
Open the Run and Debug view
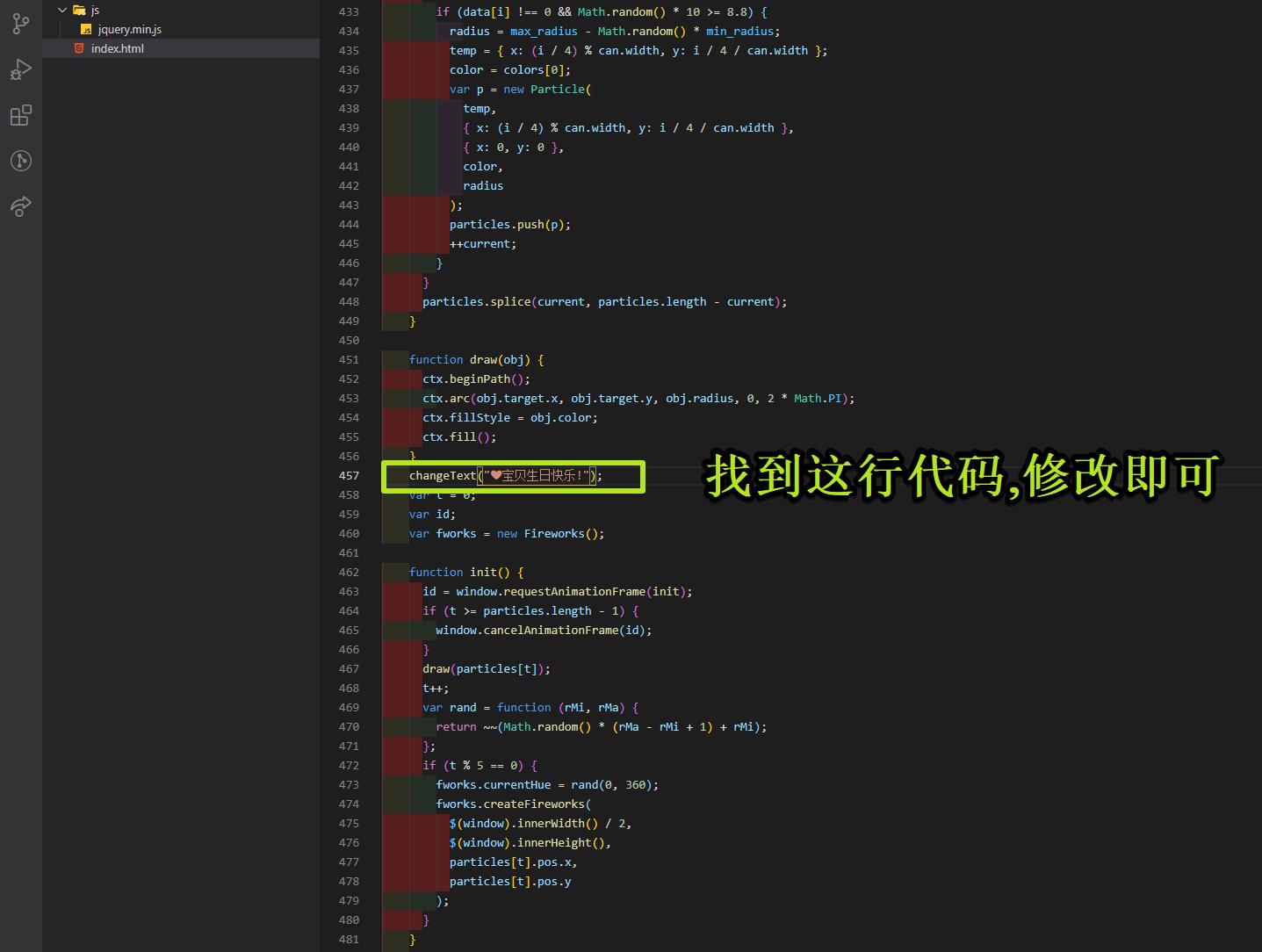click(21, 69)
